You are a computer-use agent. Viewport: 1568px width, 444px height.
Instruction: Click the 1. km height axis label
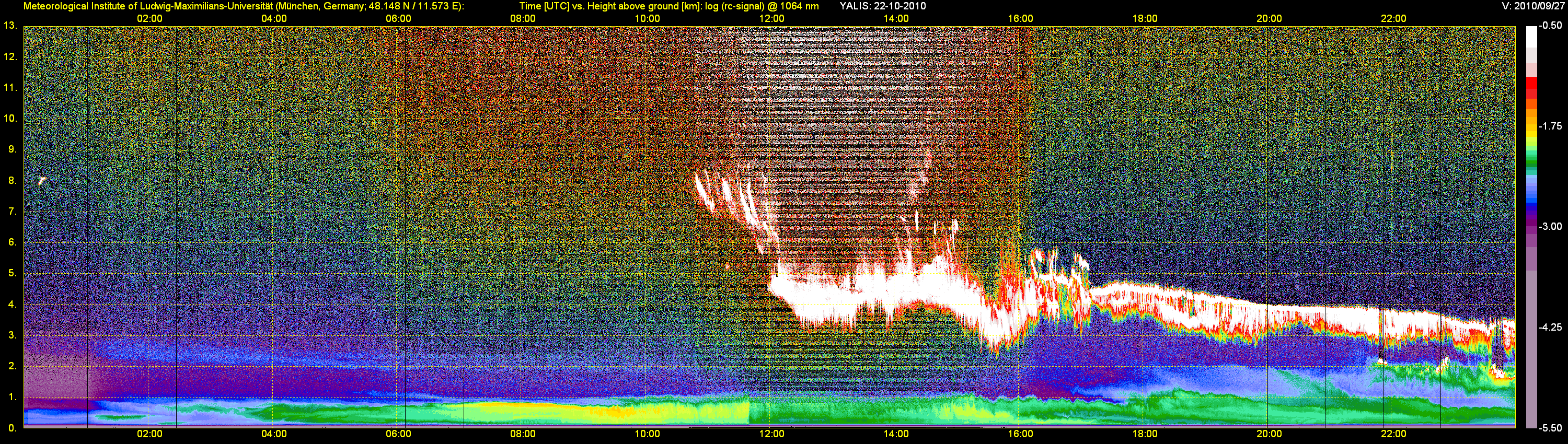coord(12,396)
